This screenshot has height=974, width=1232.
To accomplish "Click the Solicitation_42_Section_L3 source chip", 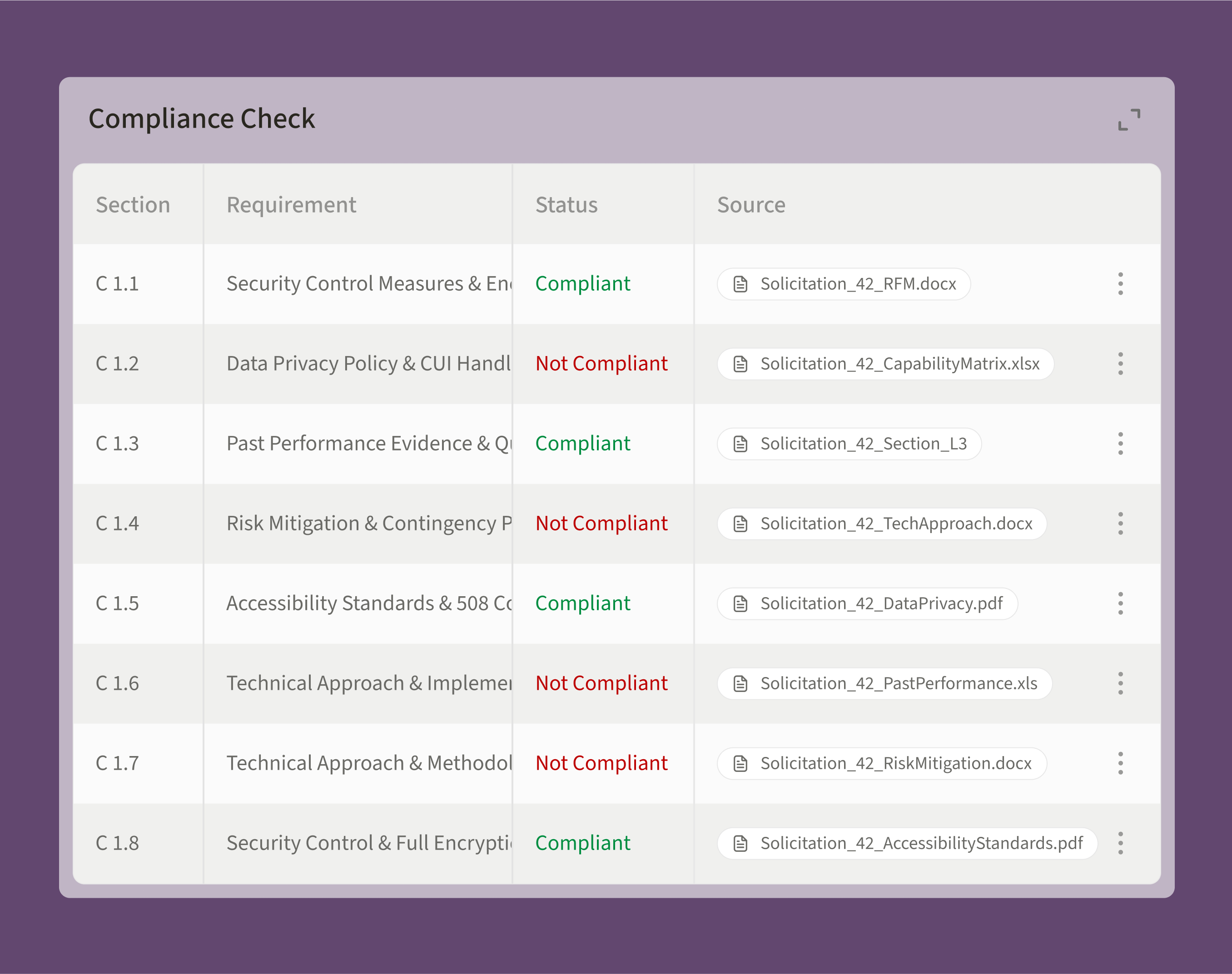I will tap(849, 444).
